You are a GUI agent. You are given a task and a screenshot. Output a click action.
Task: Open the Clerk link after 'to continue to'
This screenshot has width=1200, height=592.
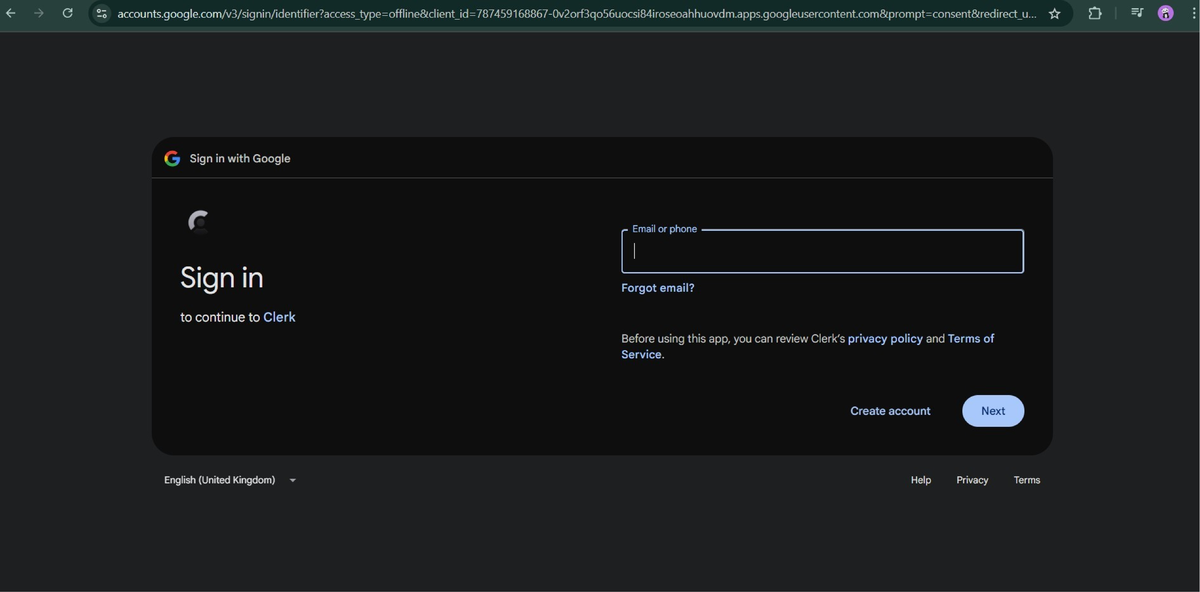tap(279, 317)
